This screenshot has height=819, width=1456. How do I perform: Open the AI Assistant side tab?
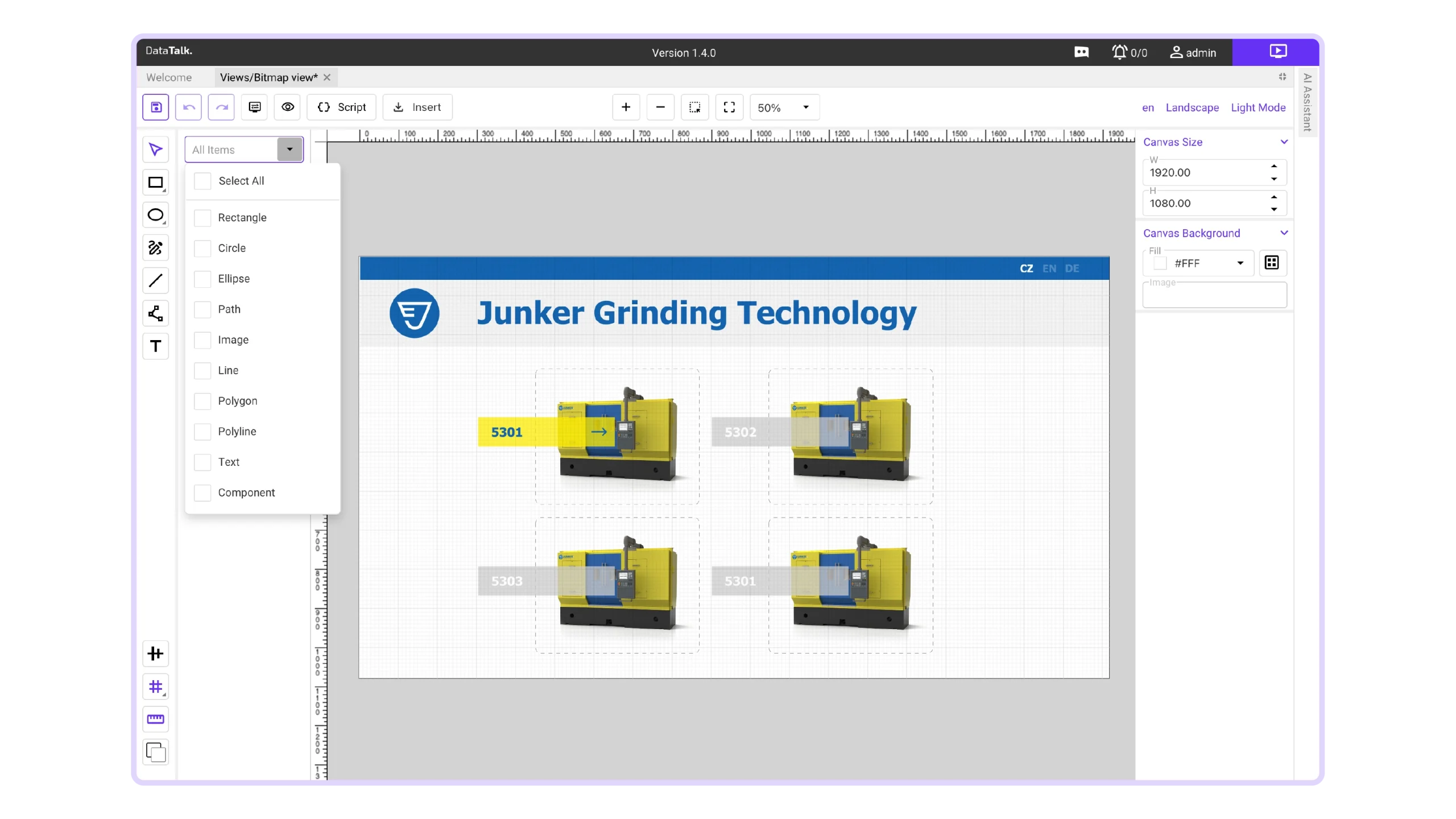coord(1307,102)
